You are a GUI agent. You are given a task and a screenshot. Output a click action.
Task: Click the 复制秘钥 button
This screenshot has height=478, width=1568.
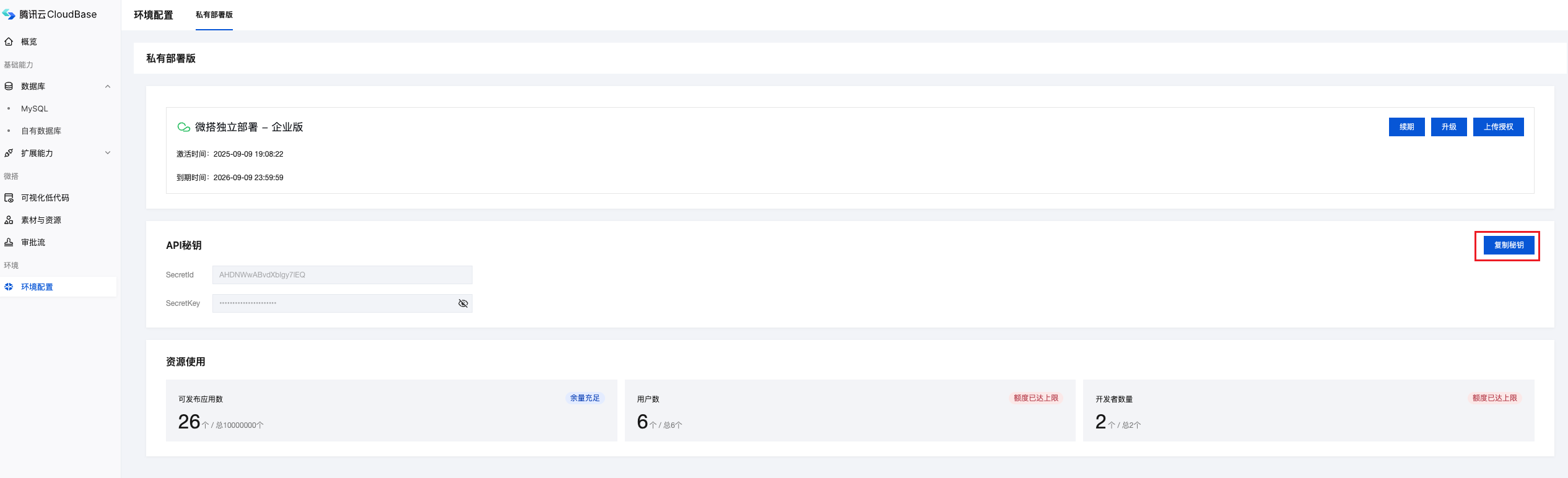1509,245
